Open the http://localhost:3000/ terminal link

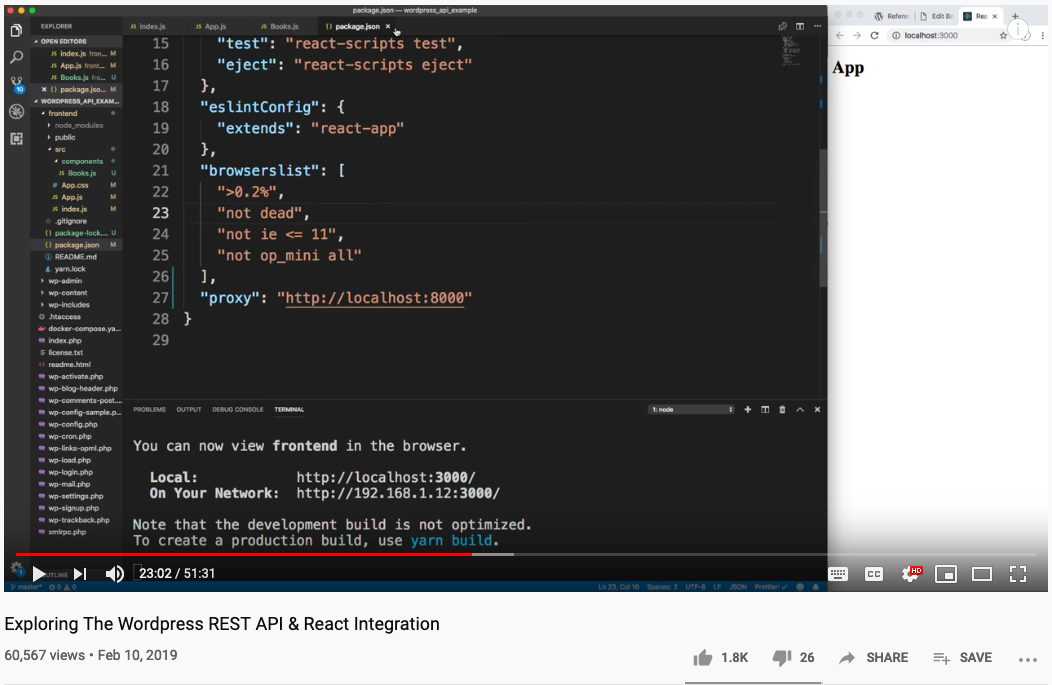386,477
